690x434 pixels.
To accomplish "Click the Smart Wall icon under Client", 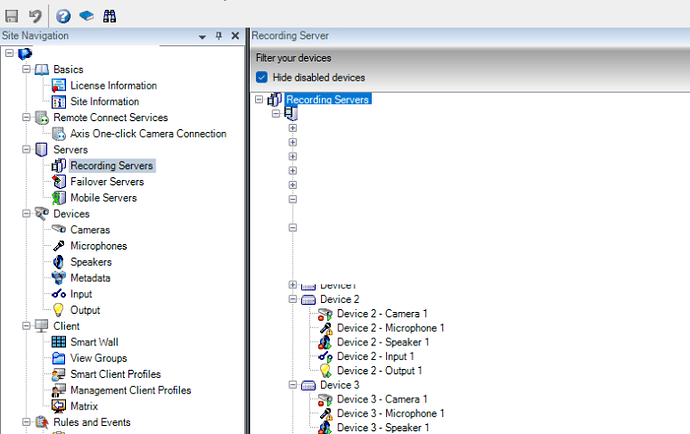I will pos(58,342).
